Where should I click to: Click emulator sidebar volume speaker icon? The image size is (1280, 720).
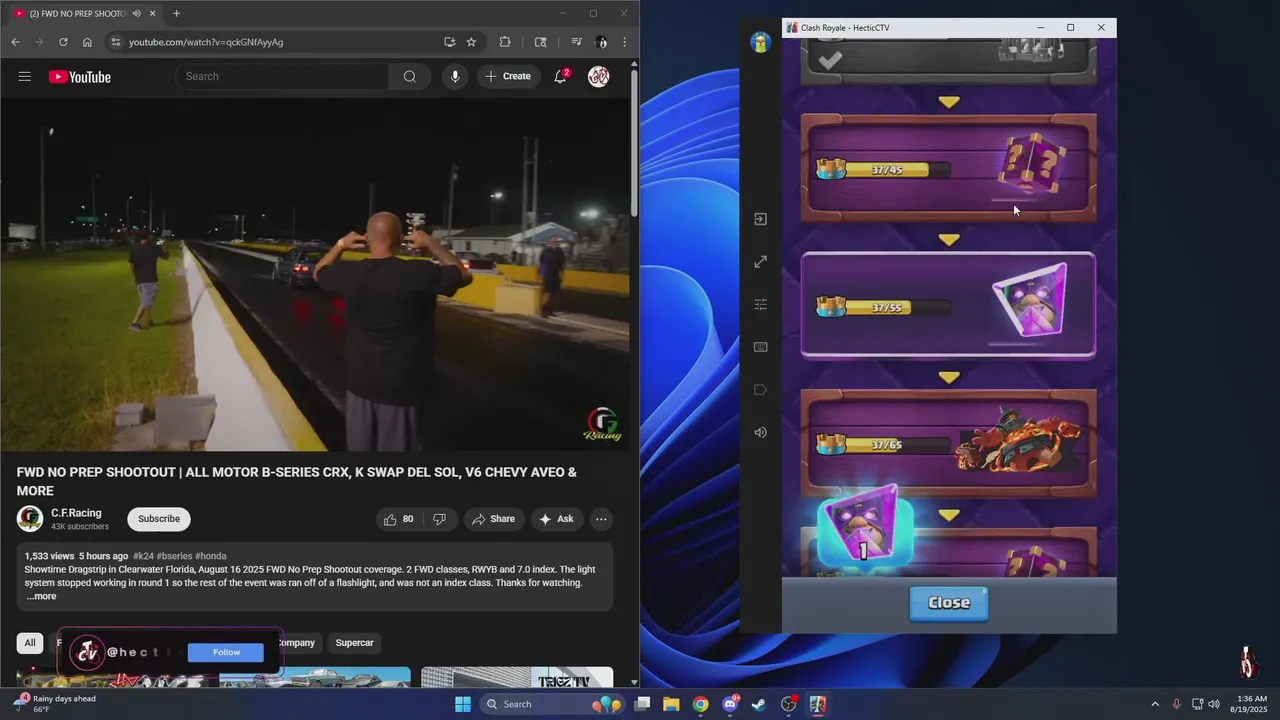click(x=760, y=432)
